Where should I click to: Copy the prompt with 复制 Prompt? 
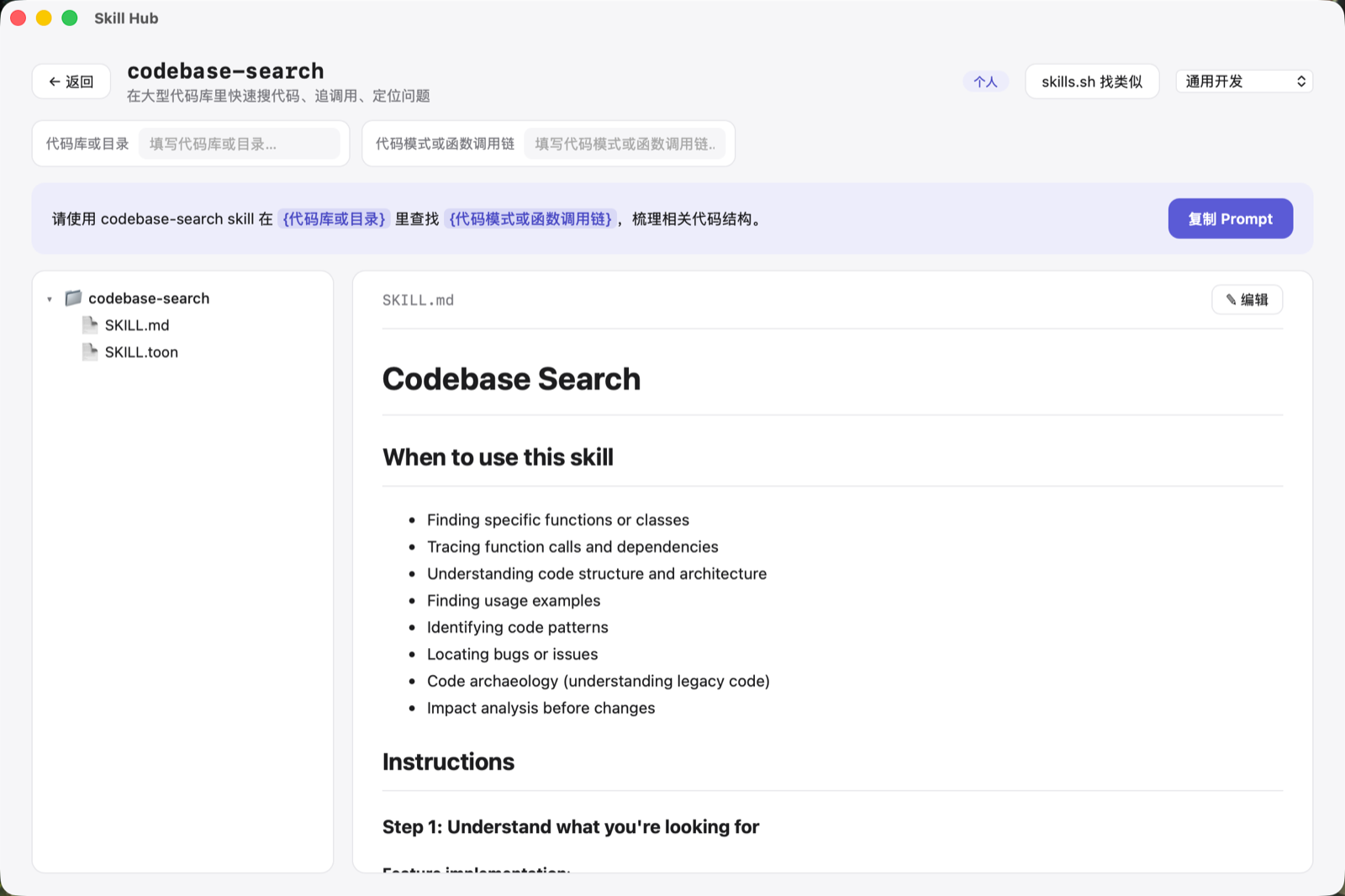[1230, 219]
